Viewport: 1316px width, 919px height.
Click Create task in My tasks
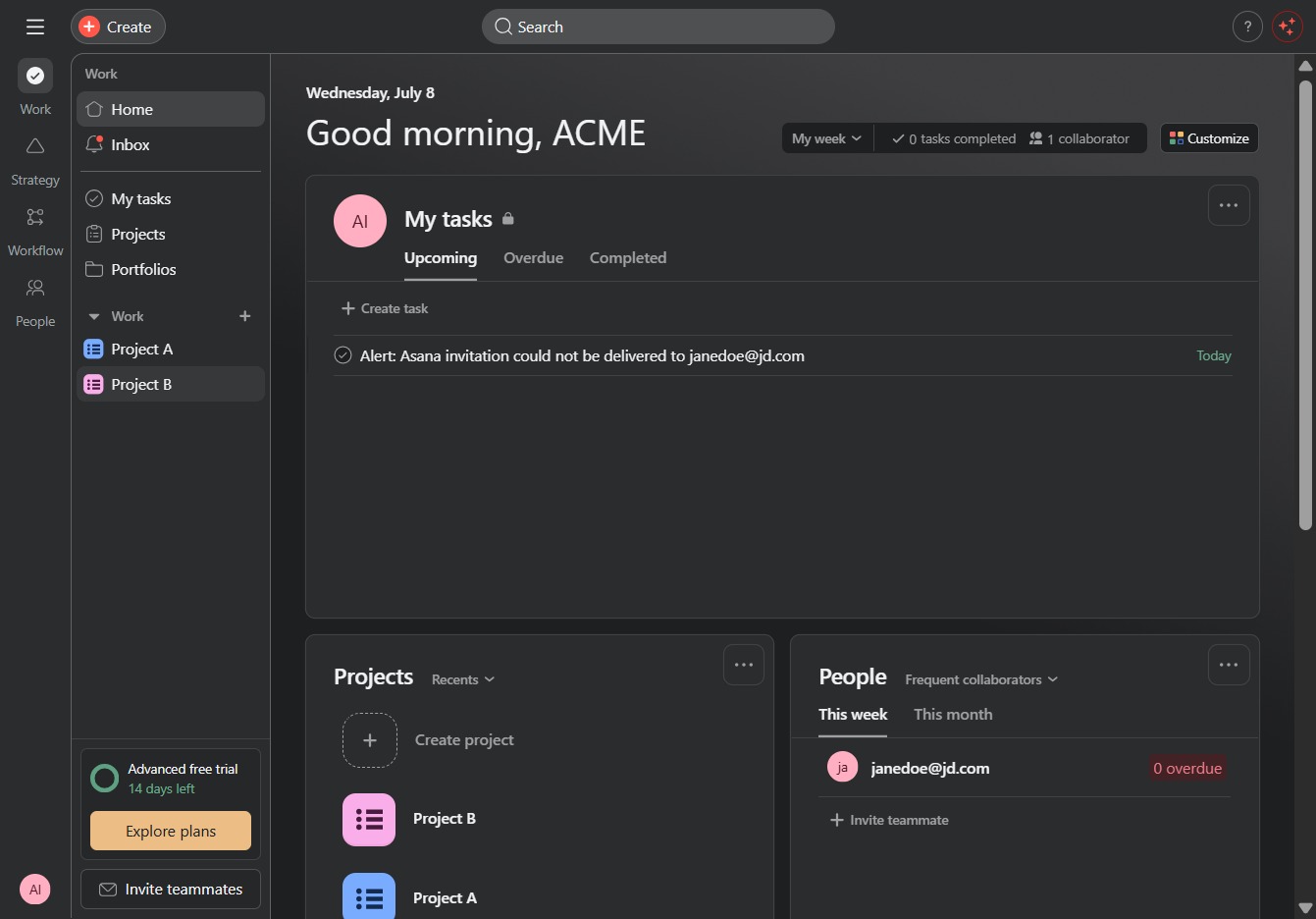tap(385, 308)
